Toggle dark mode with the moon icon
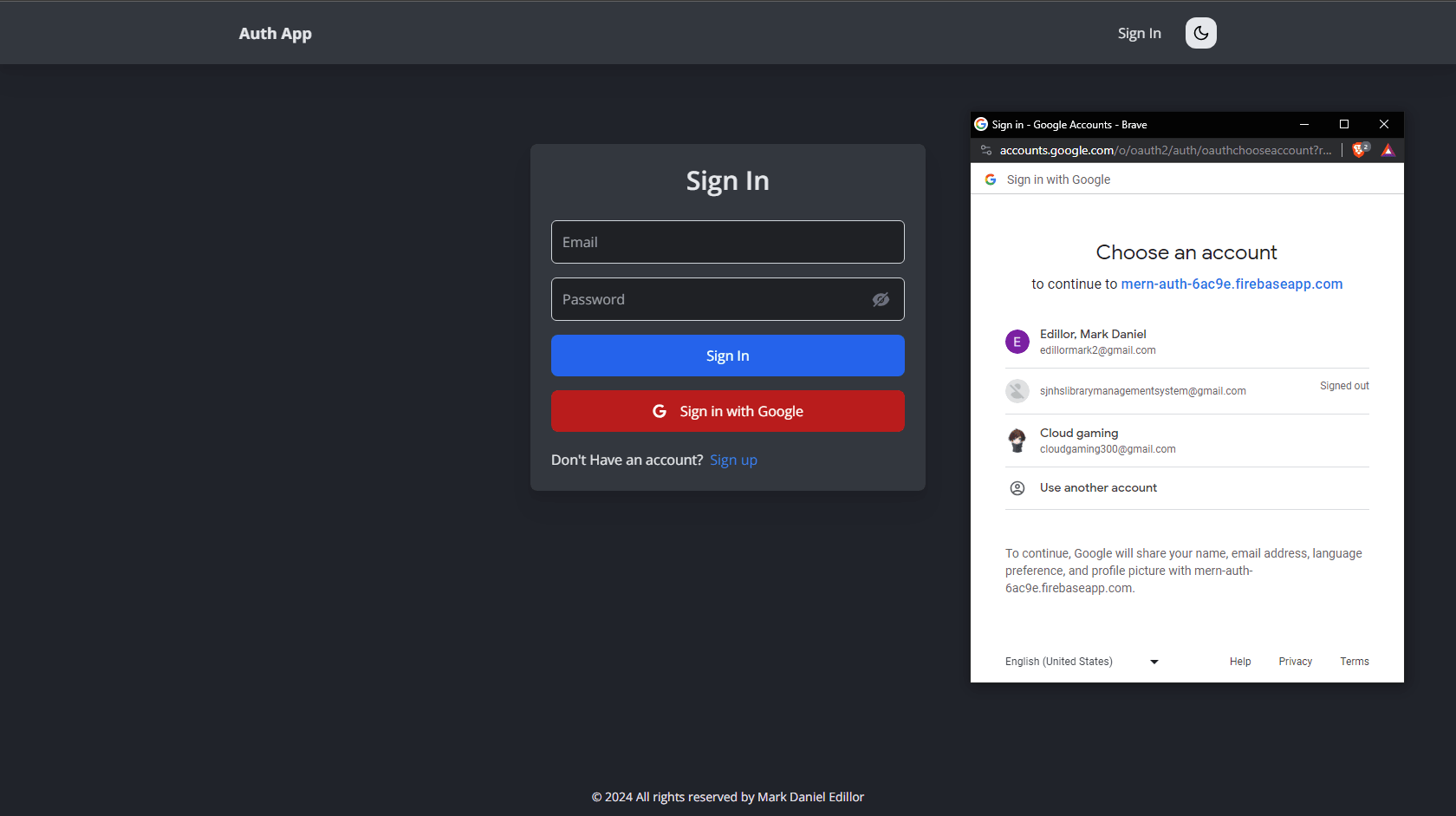The width and height of the screenshot is (1456, 816). pyautogui.click(x=1200, y=33)
